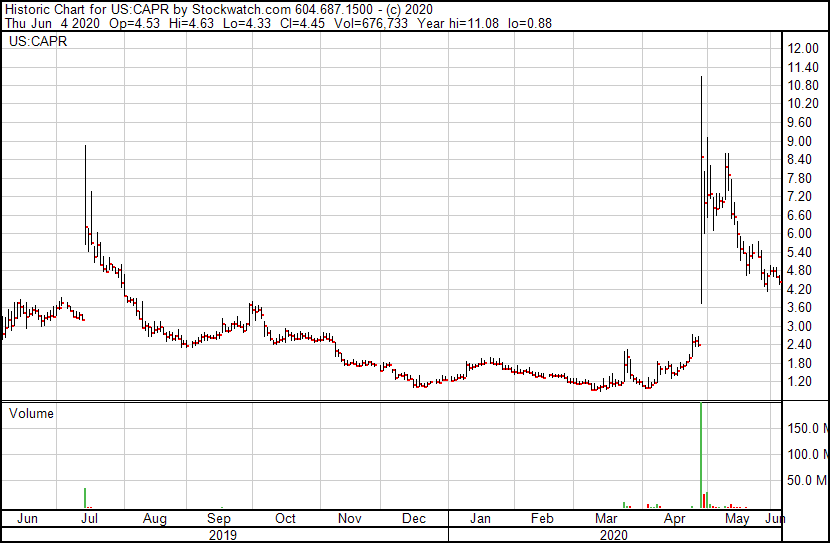This screenshot has width=830, height=543.
Task: Click the May month label on time axis
Action: [x=737, y=519]
